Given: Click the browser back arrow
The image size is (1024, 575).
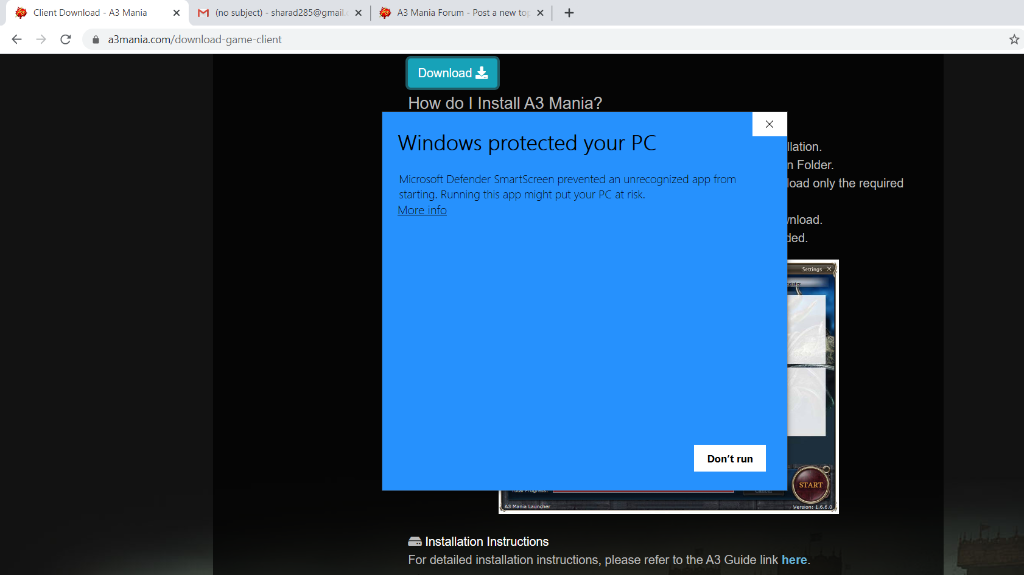Looking at the screenshot, I should (x=16, y=39).
